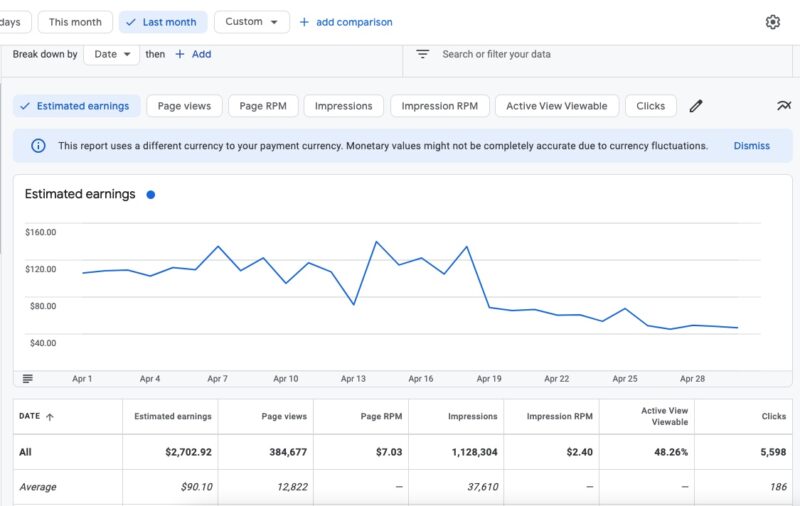Image resolution: width=800 pixels, height=506 pixels.
Task: Click the plus icon before add comparison
Action: click(304, 22)
